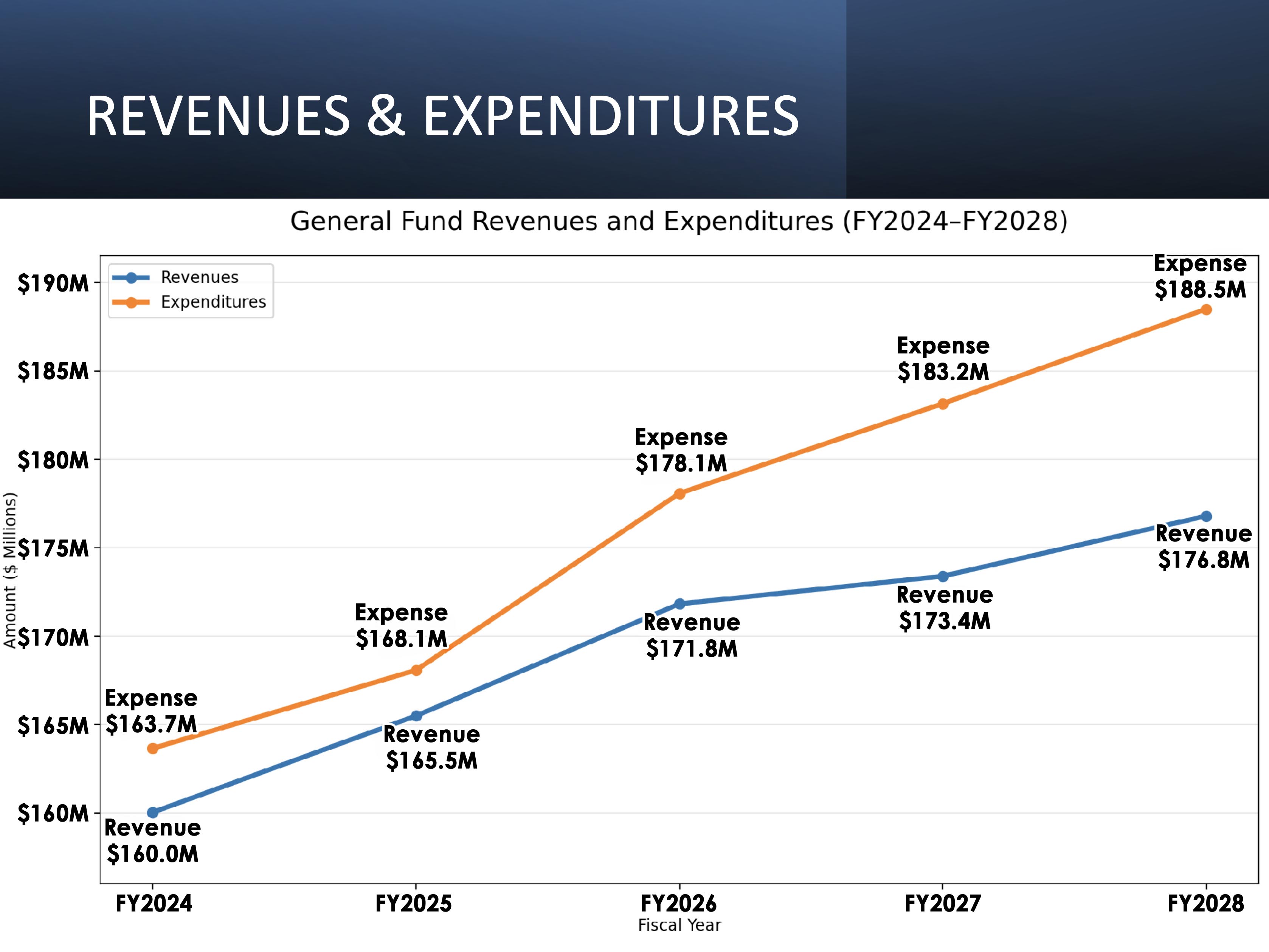Click the FY2027 revenue marker
This screenshot has height=952, width=1269.
pos(943,576)
